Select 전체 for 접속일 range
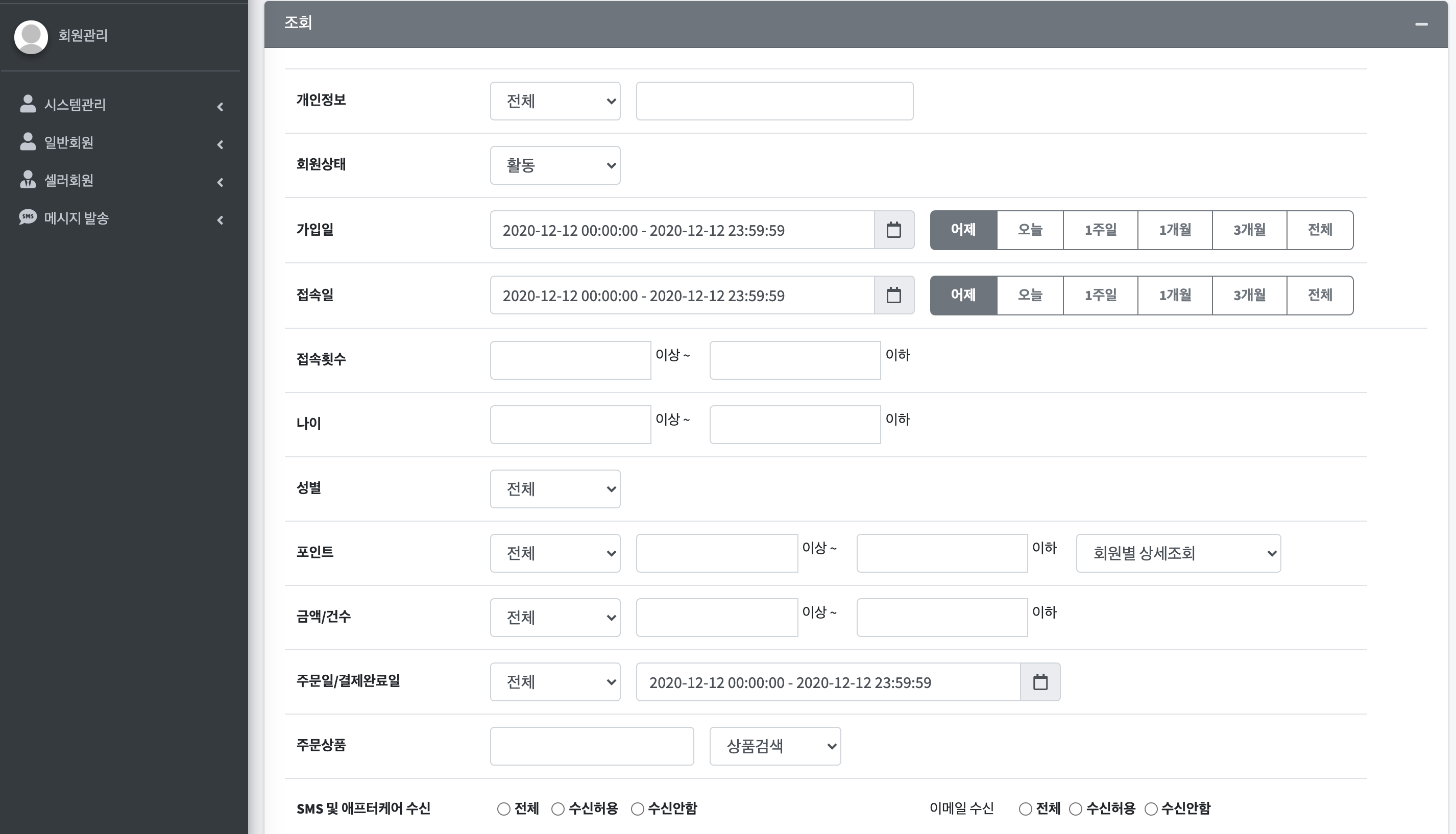Image resolution: width=1456 pixels, height=834 pixels. coord(1320,295)
